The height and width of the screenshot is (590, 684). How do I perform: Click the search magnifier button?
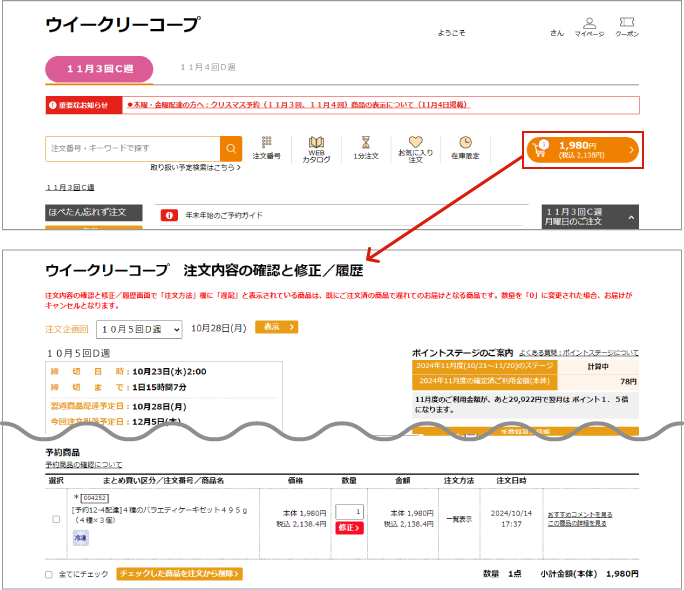(231, 149)
